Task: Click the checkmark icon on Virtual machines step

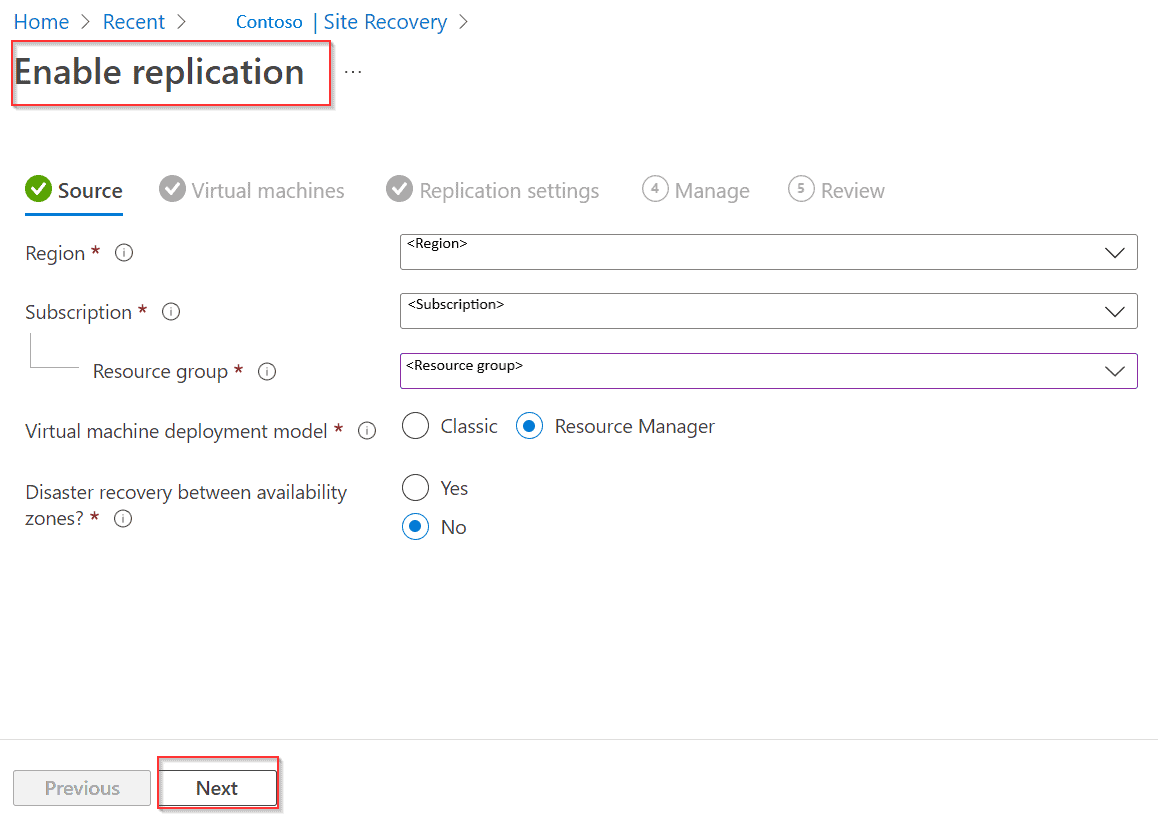Action: (x=171, y=188)
